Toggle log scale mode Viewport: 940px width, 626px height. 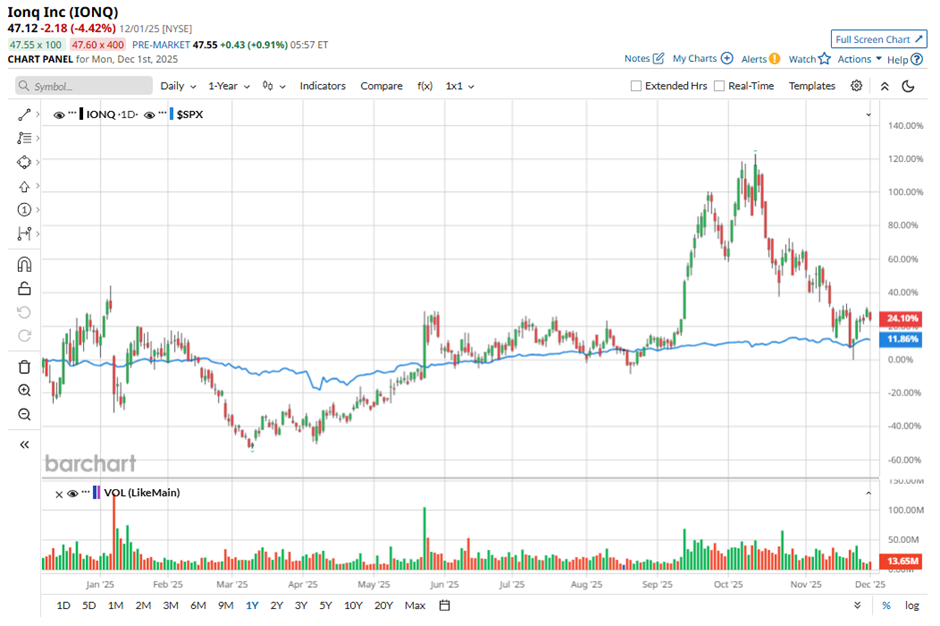click(912, 606)
